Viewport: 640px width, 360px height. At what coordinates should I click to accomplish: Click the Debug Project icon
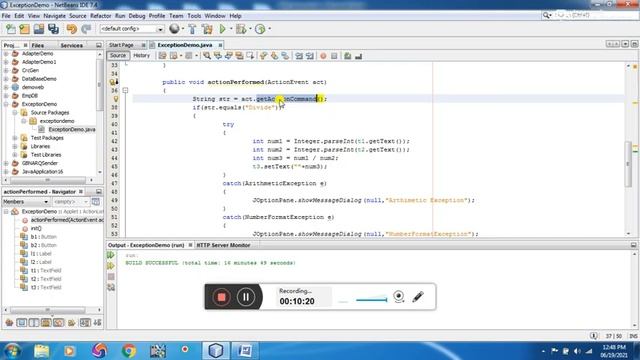(x=241, y=29)
